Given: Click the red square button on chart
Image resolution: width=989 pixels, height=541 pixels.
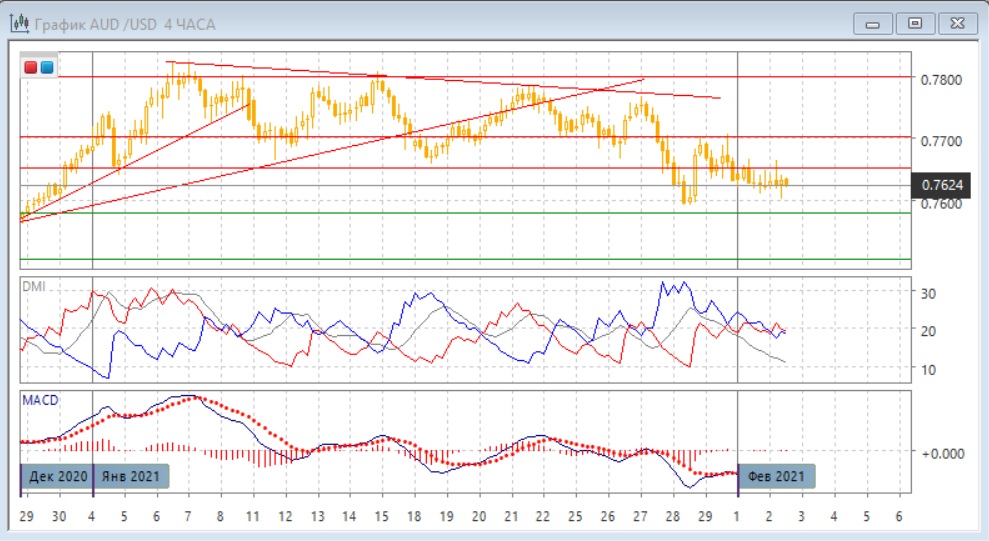Looking at the screenshot, I should tap(31, 68).
